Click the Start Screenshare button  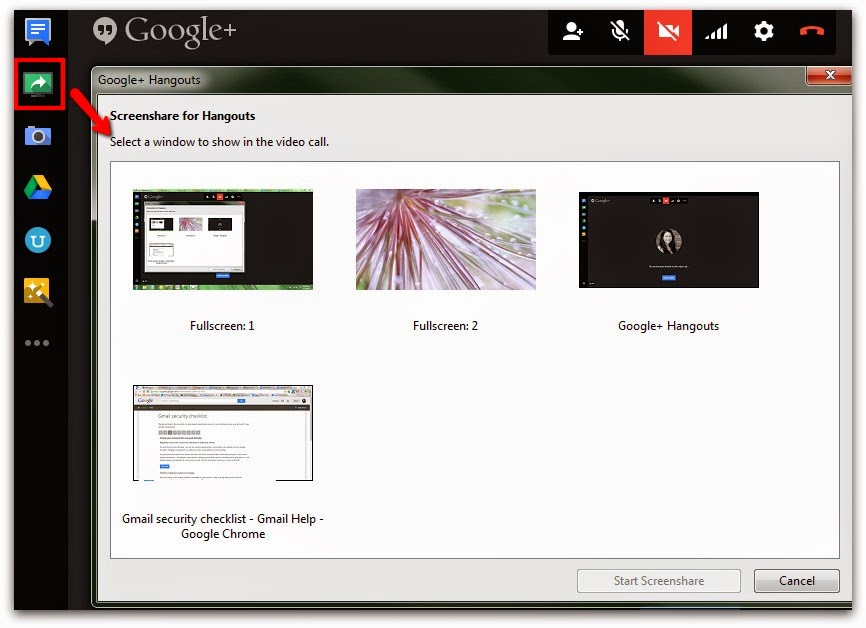tap(659, 581)
